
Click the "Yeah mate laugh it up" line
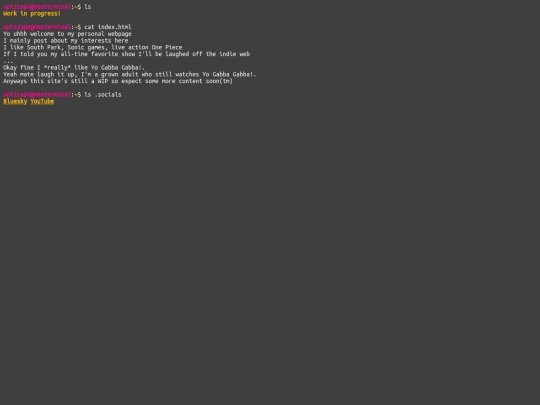click(130, 74)
